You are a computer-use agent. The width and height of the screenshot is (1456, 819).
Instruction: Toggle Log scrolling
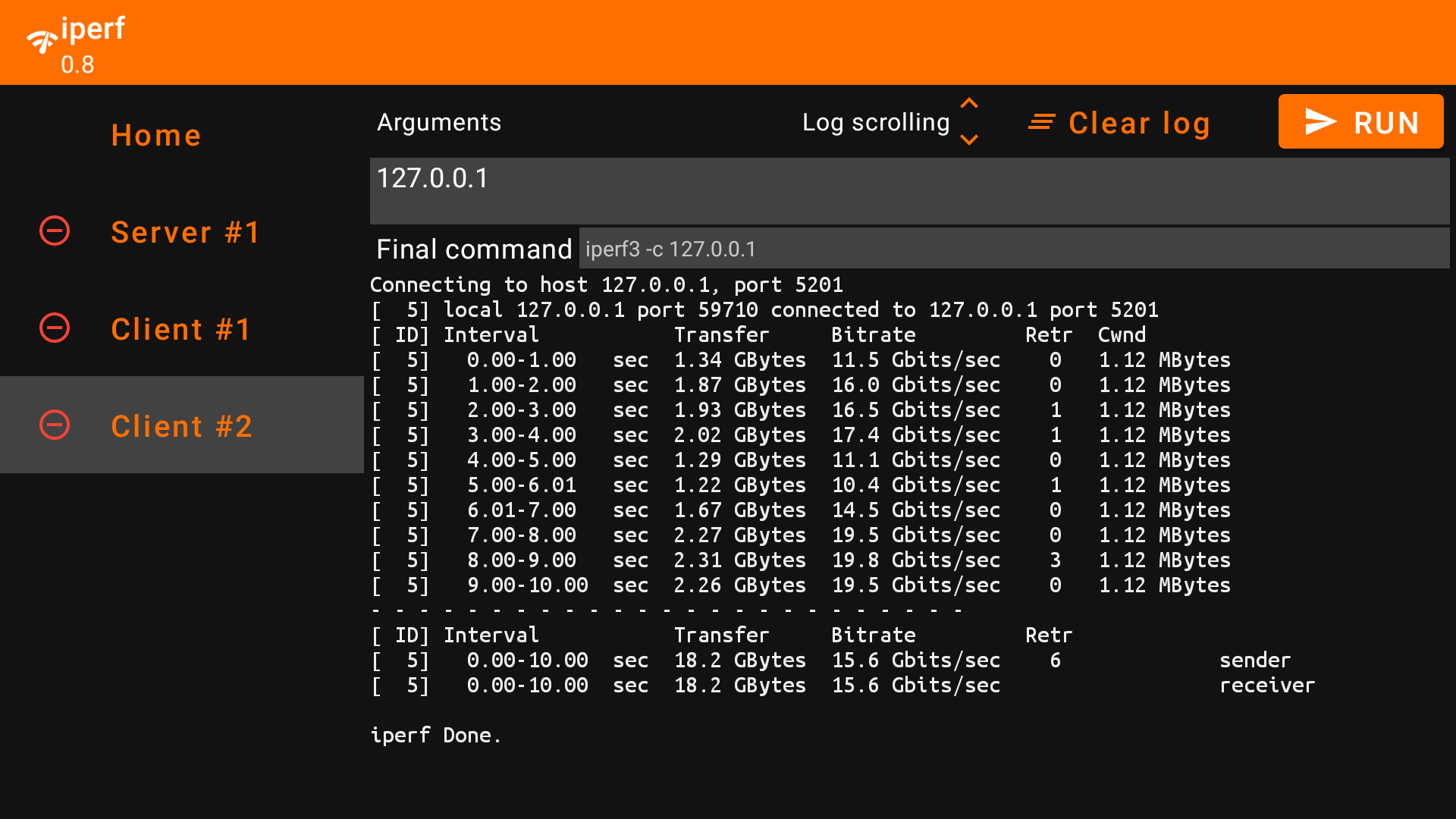pos(969,121)
